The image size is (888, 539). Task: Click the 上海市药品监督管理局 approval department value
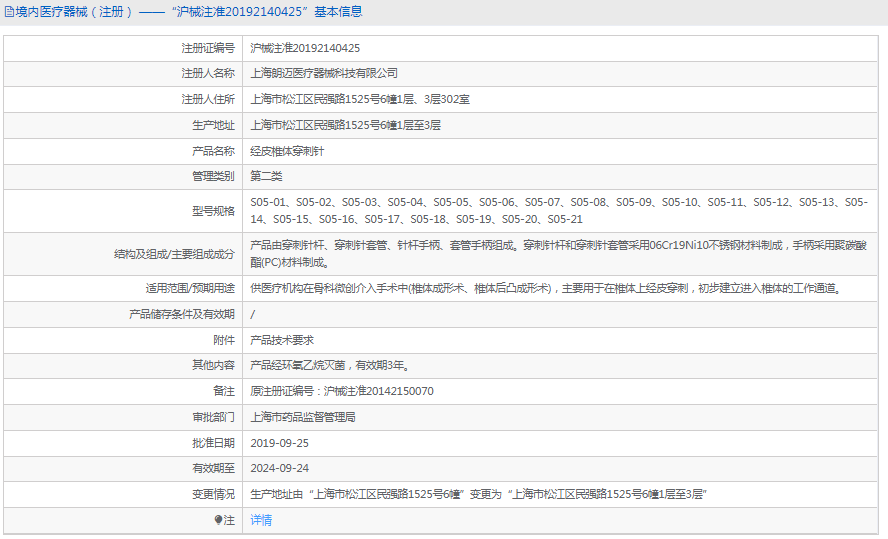pos(303,417)
